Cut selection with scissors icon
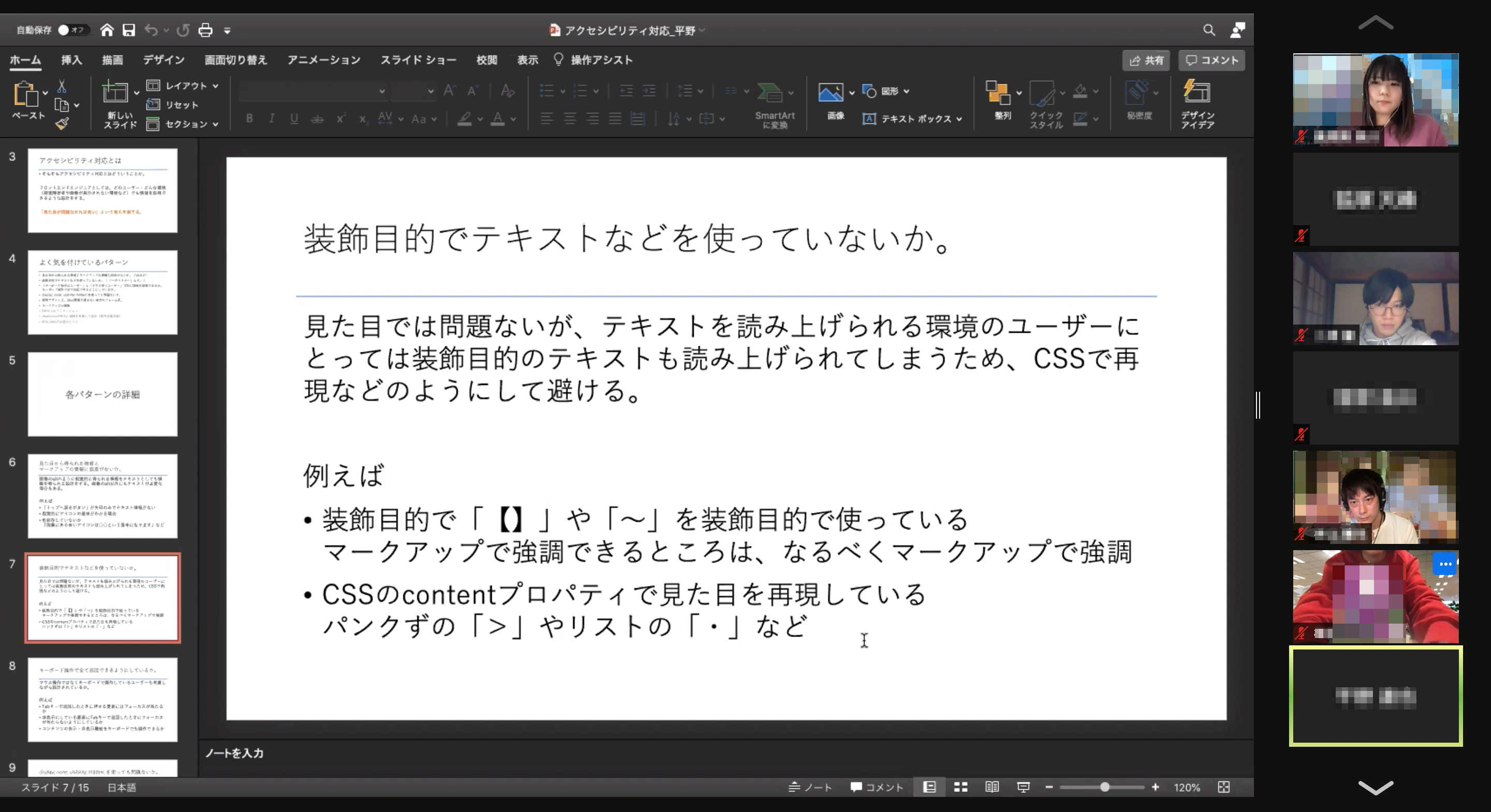 pos(62,87)
